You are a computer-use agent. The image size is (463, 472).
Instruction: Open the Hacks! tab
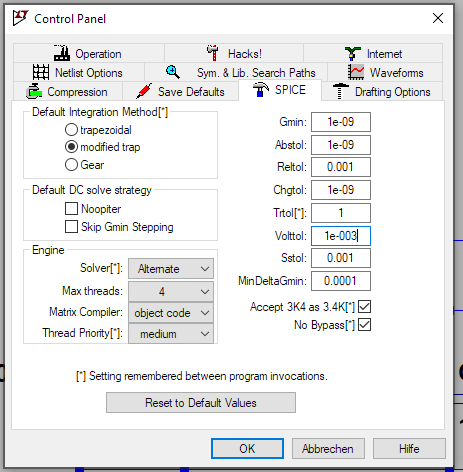click(x=234, y=53)
